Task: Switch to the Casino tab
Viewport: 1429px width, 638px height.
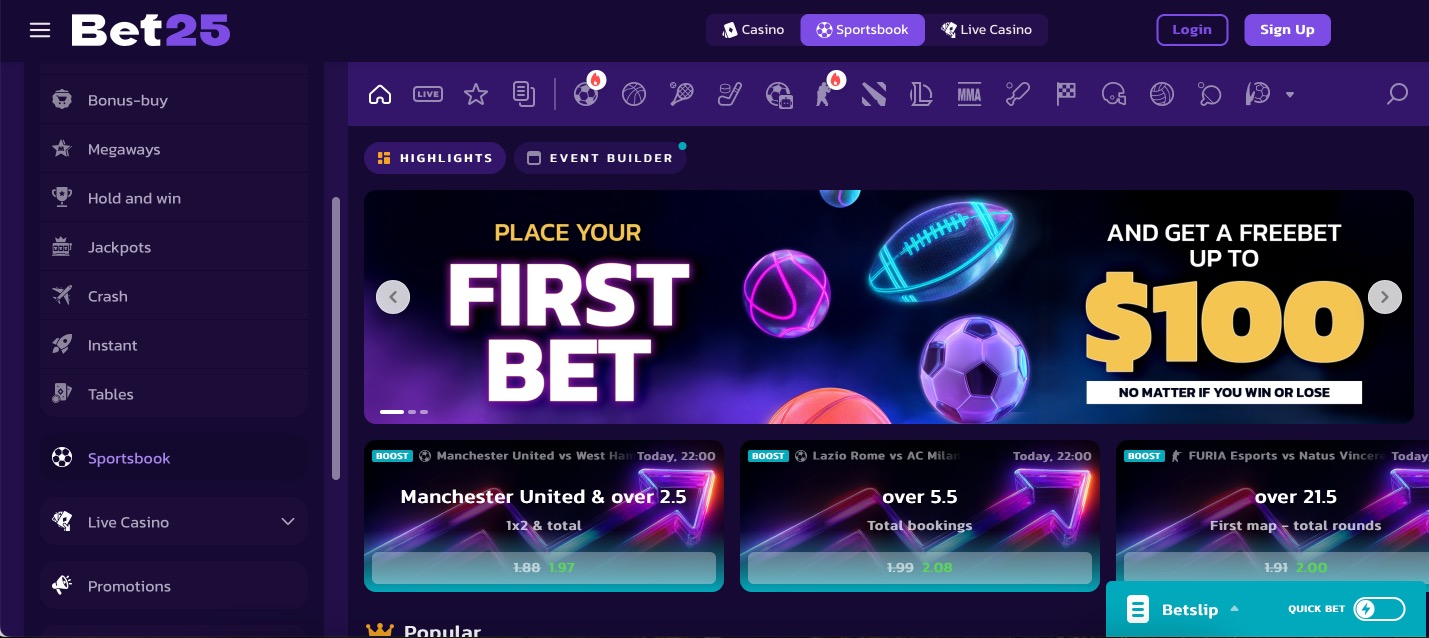Action: [754, 30]
